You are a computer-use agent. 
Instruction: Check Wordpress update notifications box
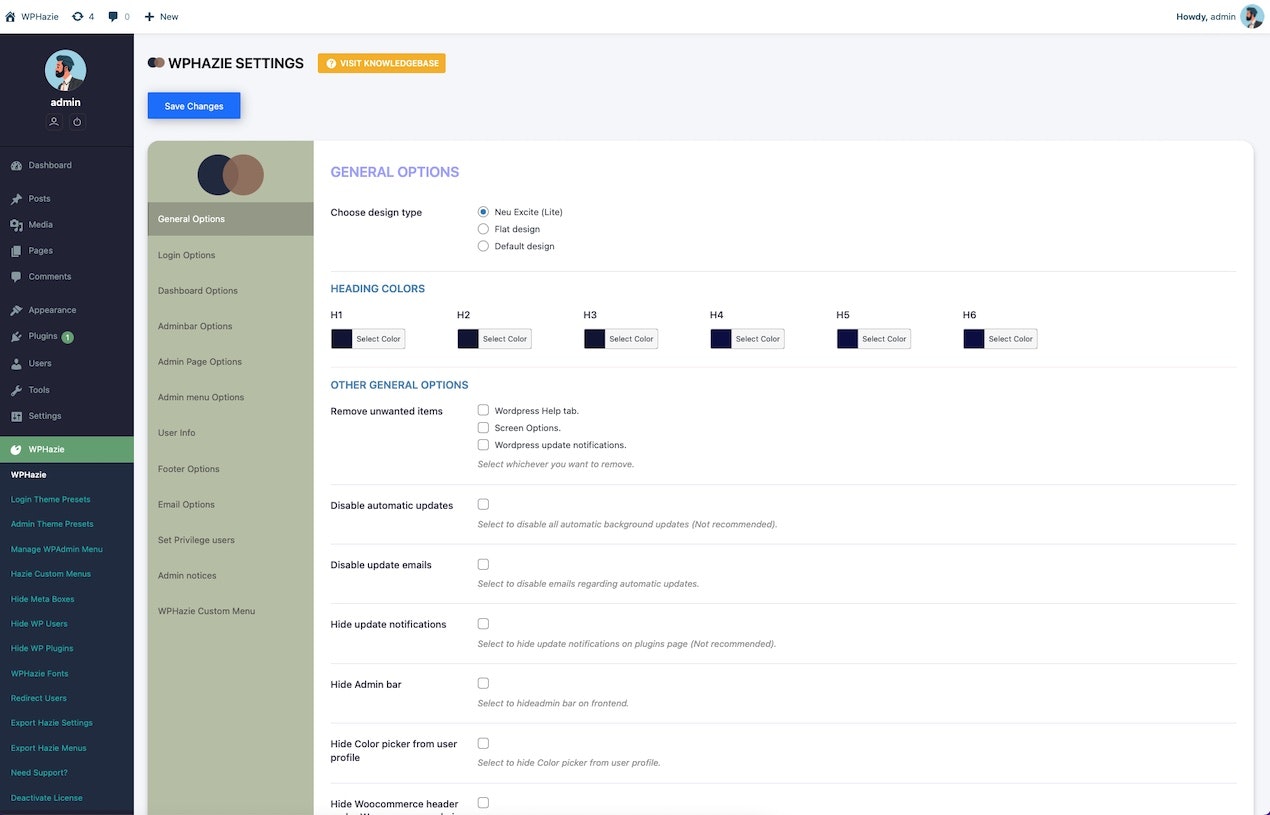point(483,444)
